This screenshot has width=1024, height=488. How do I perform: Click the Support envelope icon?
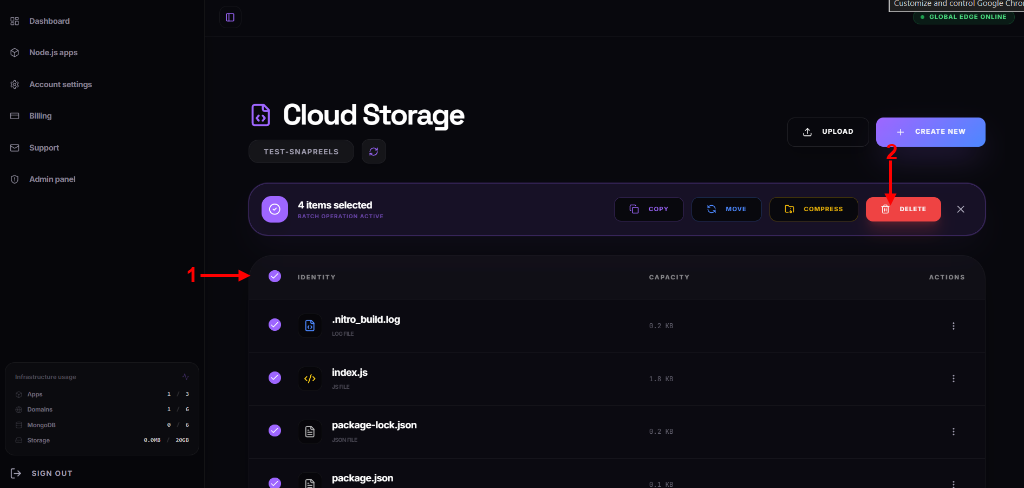pos(14,148)
